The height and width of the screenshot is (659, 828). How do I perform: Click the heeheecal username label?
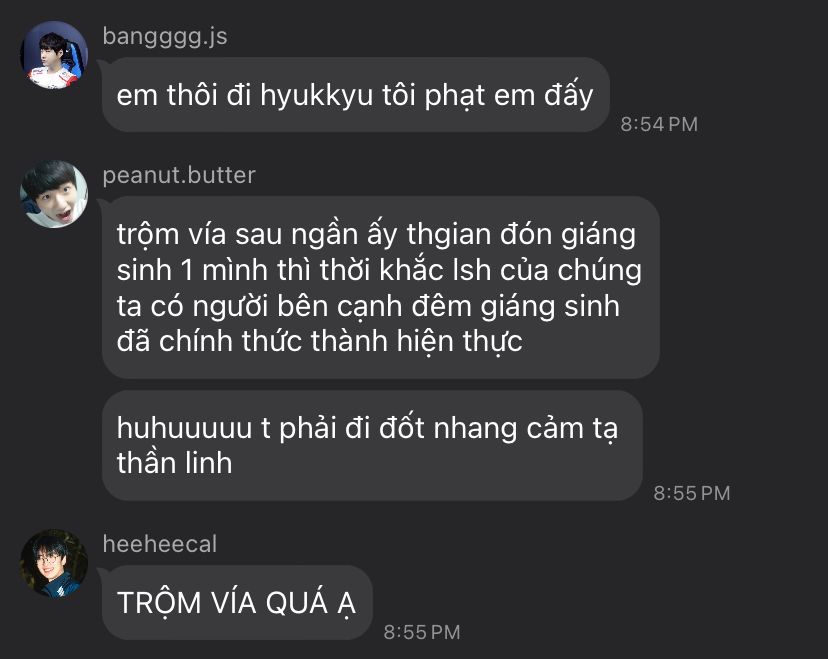(x=159, y=544)
